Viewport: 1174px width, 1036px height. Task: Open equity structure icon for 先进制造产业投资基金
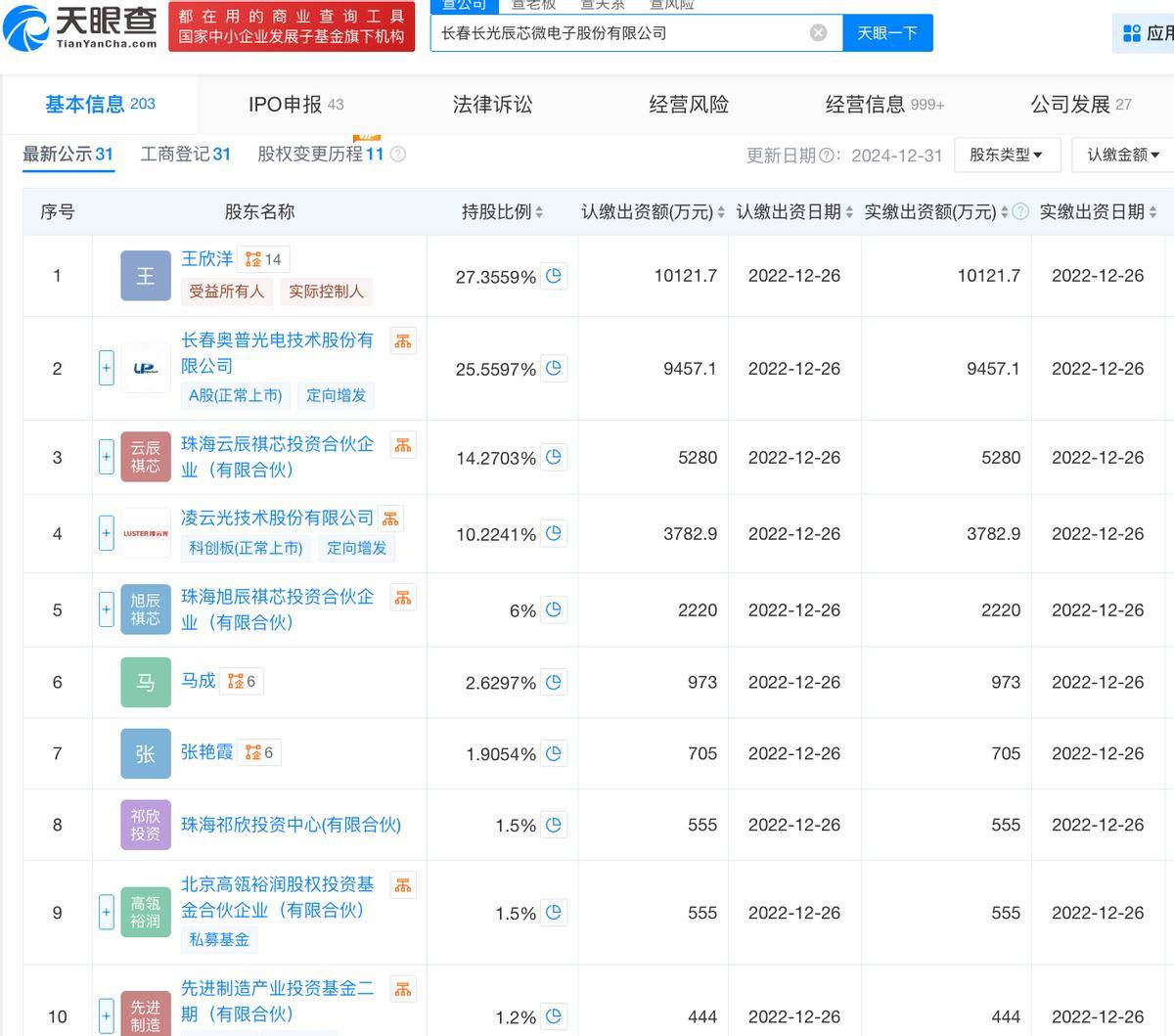(x=403, y=989)
